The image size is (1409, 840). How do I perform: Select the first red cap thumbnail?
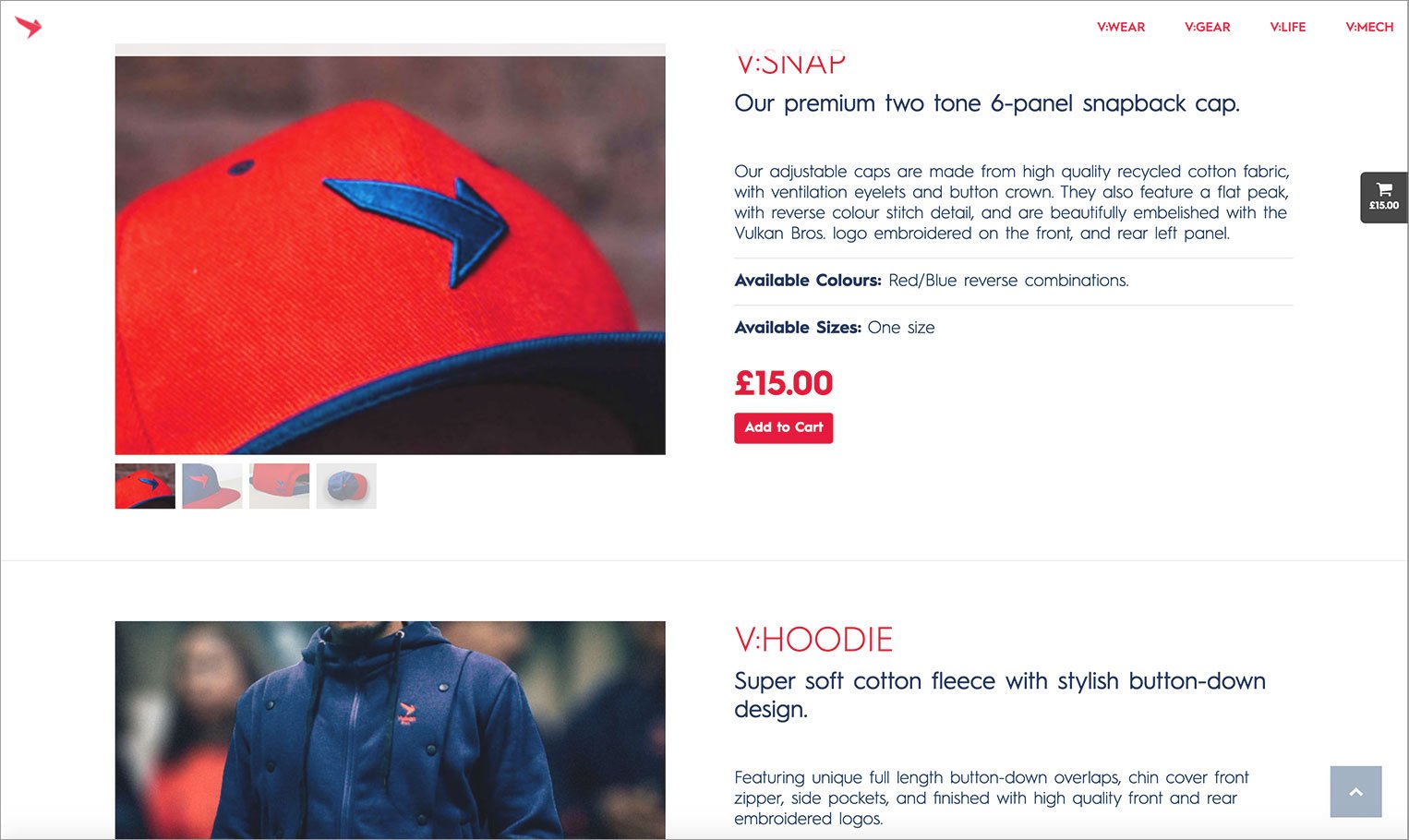(x=145, y=486)
